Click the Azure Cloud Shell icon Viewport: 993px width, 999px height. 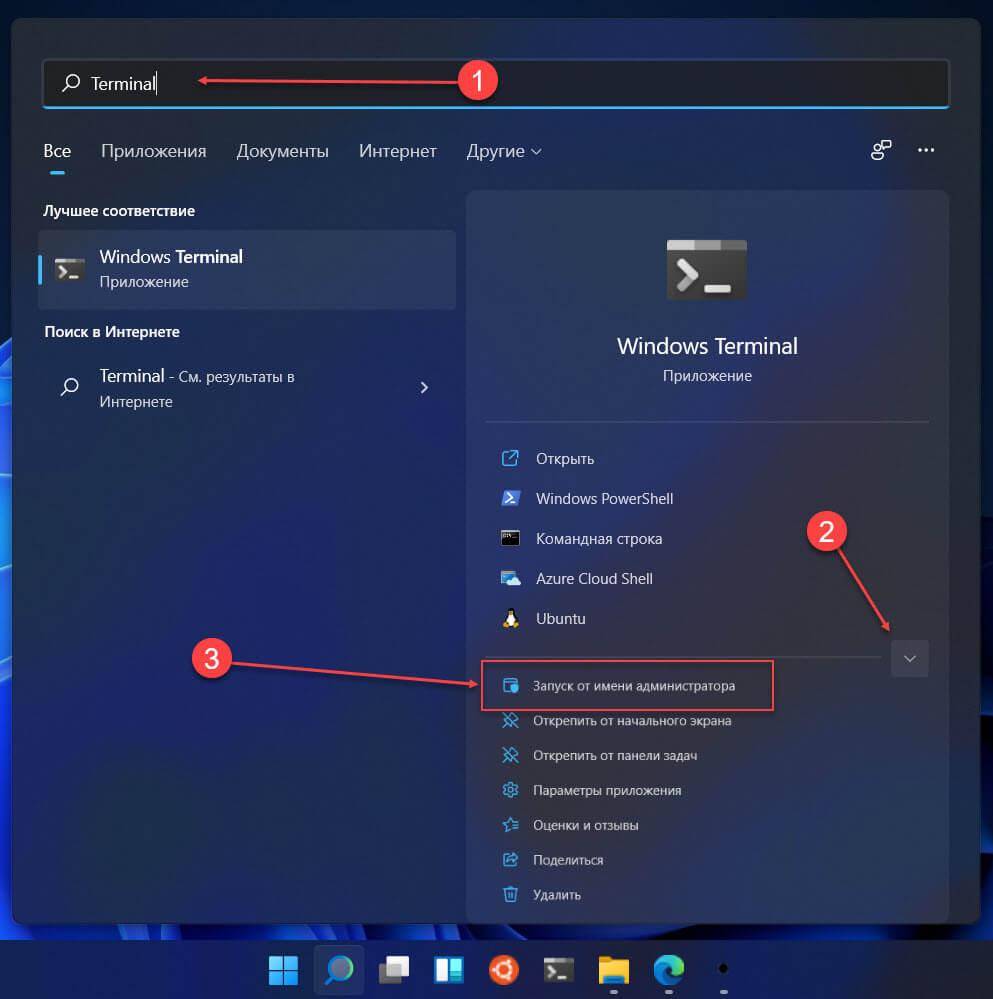510,579
